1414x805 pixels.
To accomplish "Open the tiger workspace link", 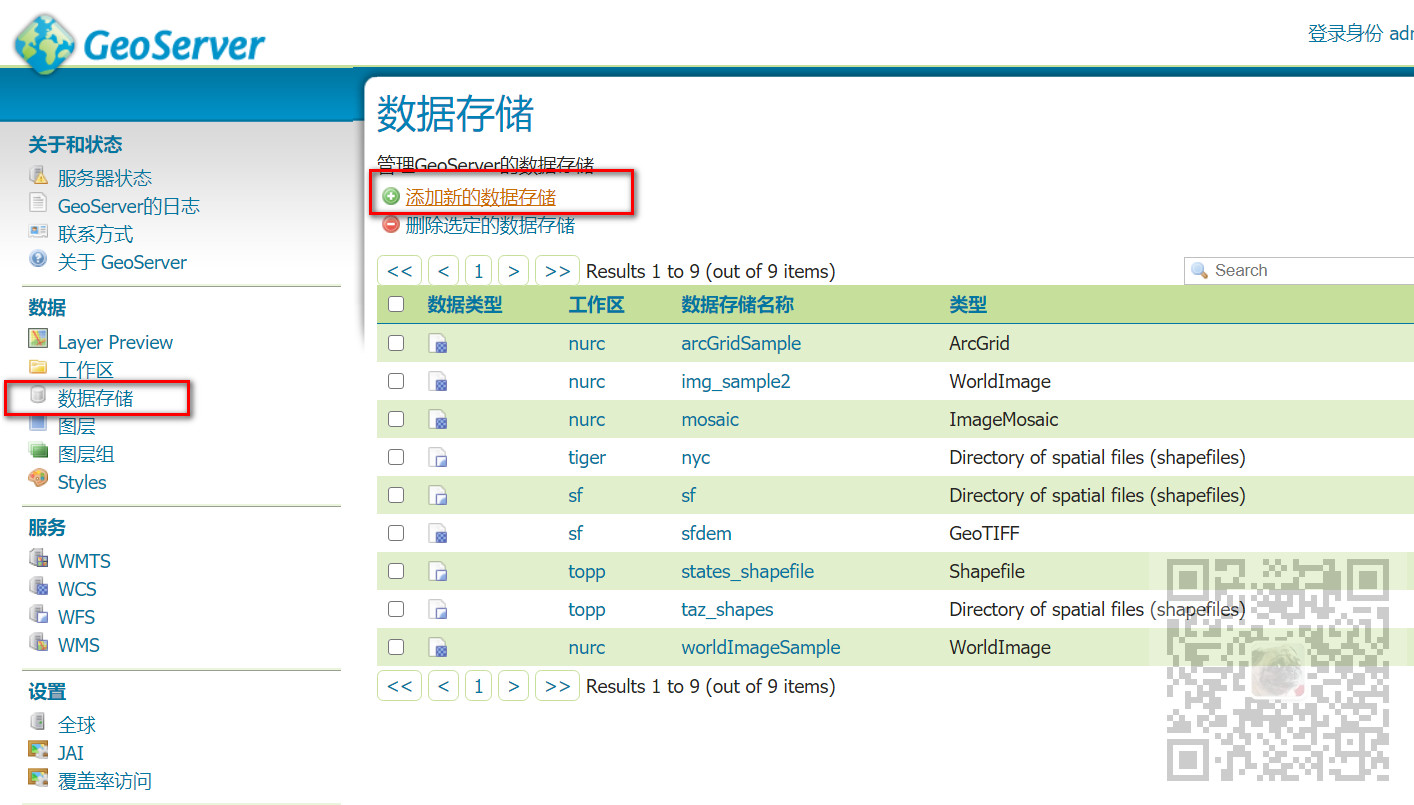I will 587,457.
